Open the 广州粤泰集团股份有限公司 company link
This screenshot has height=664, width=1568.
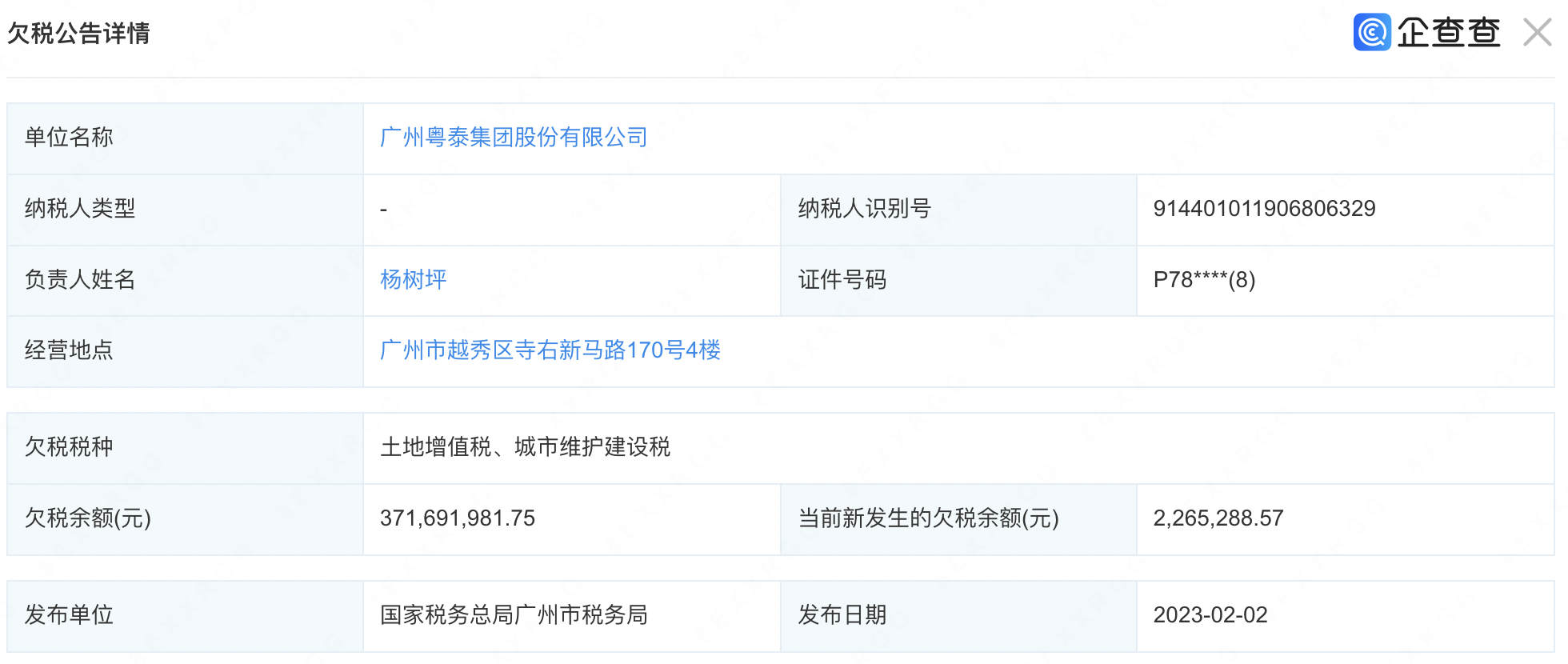click(x=514, y=138)
